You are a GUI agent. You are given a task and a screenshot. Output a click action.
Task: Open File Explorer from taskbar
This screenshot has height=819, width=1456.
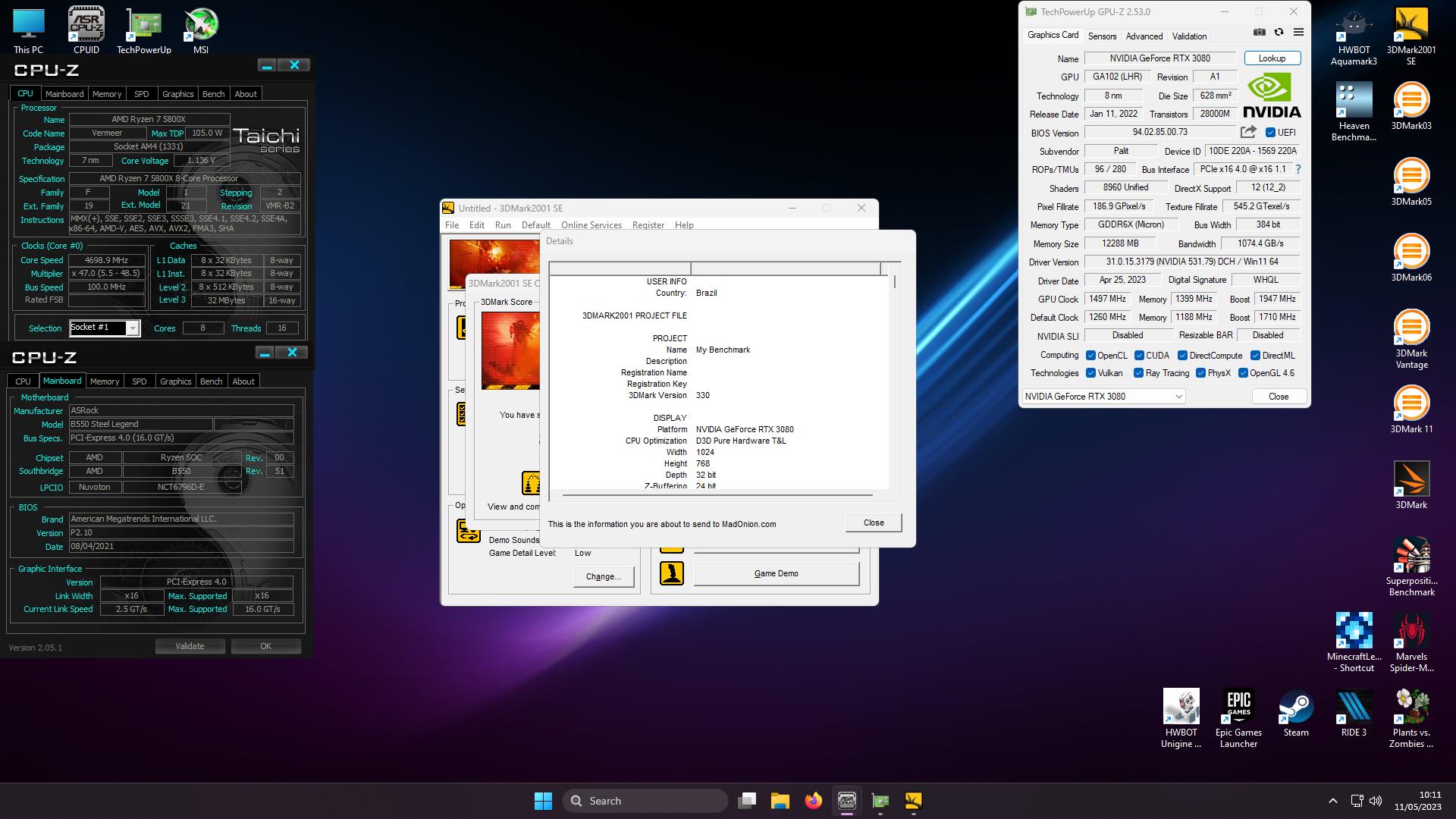click(780, 801)
